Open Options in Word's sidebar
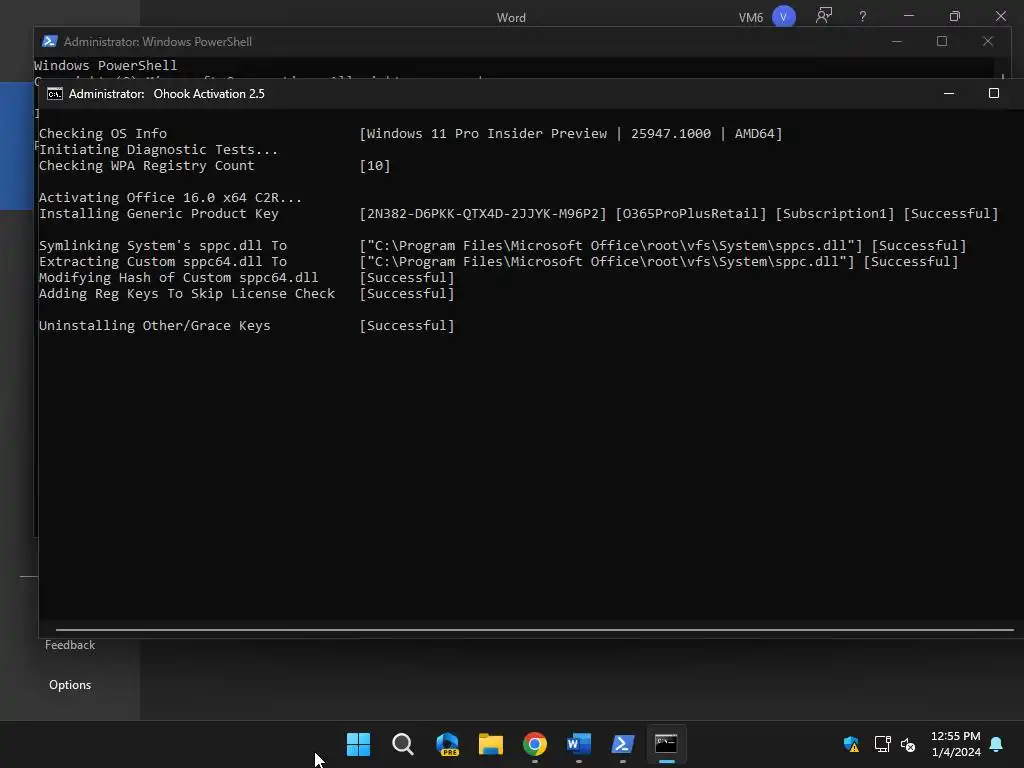 70,685
